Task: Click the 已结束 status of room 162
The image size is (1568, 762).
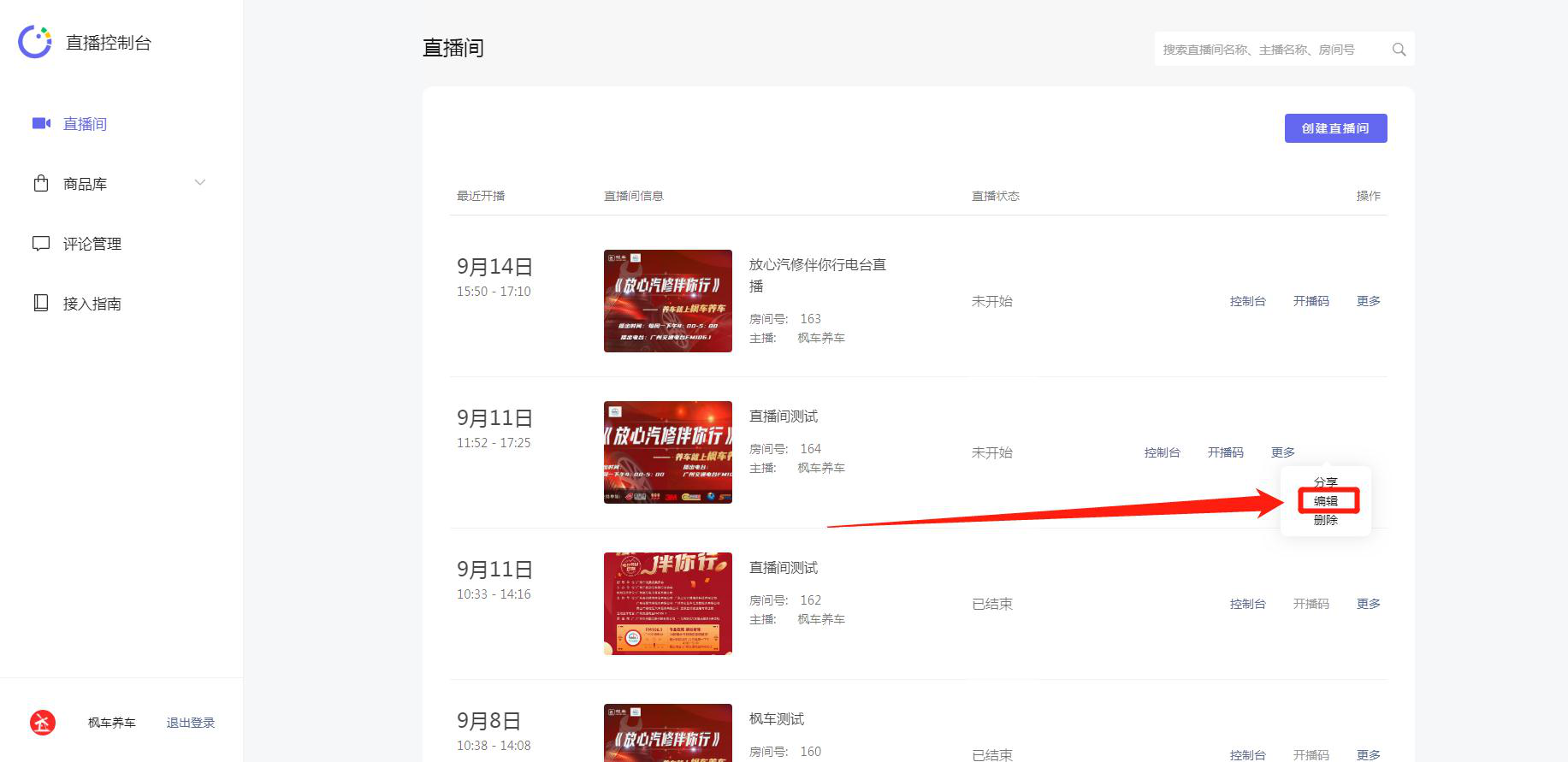Action: click(x=992, y=604)
